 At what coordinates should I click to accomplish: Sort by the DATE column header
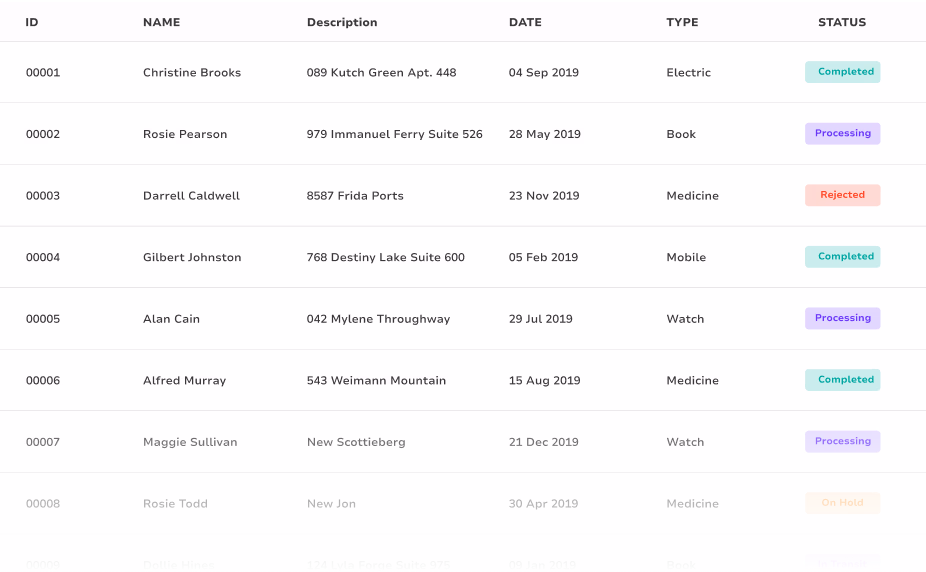(x=525, y=22)
